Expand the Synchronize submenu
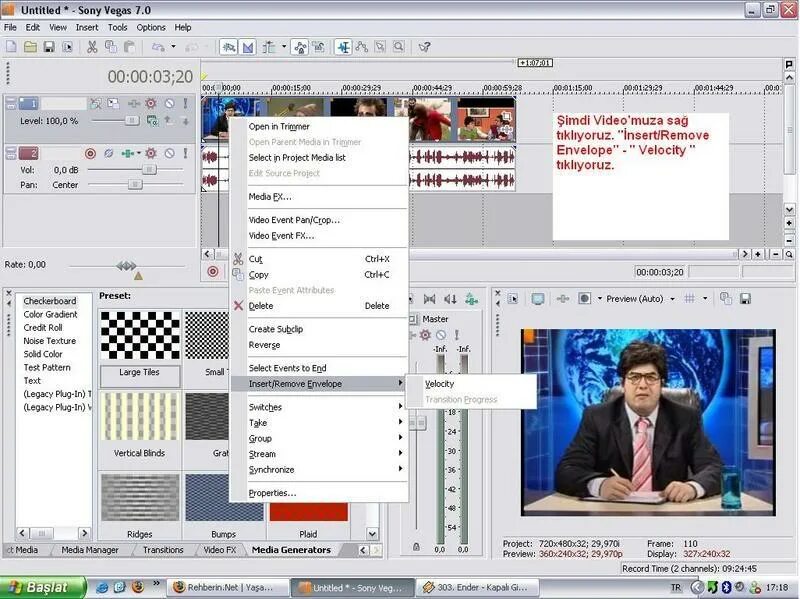This screenshot has width=800, height=599. [x=319, y=469]
